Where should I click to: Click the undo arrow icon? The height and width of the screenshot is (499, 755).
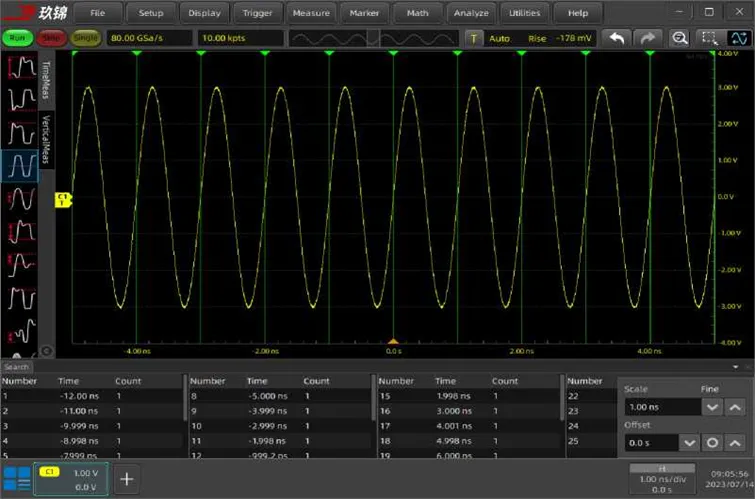[618, 38]
